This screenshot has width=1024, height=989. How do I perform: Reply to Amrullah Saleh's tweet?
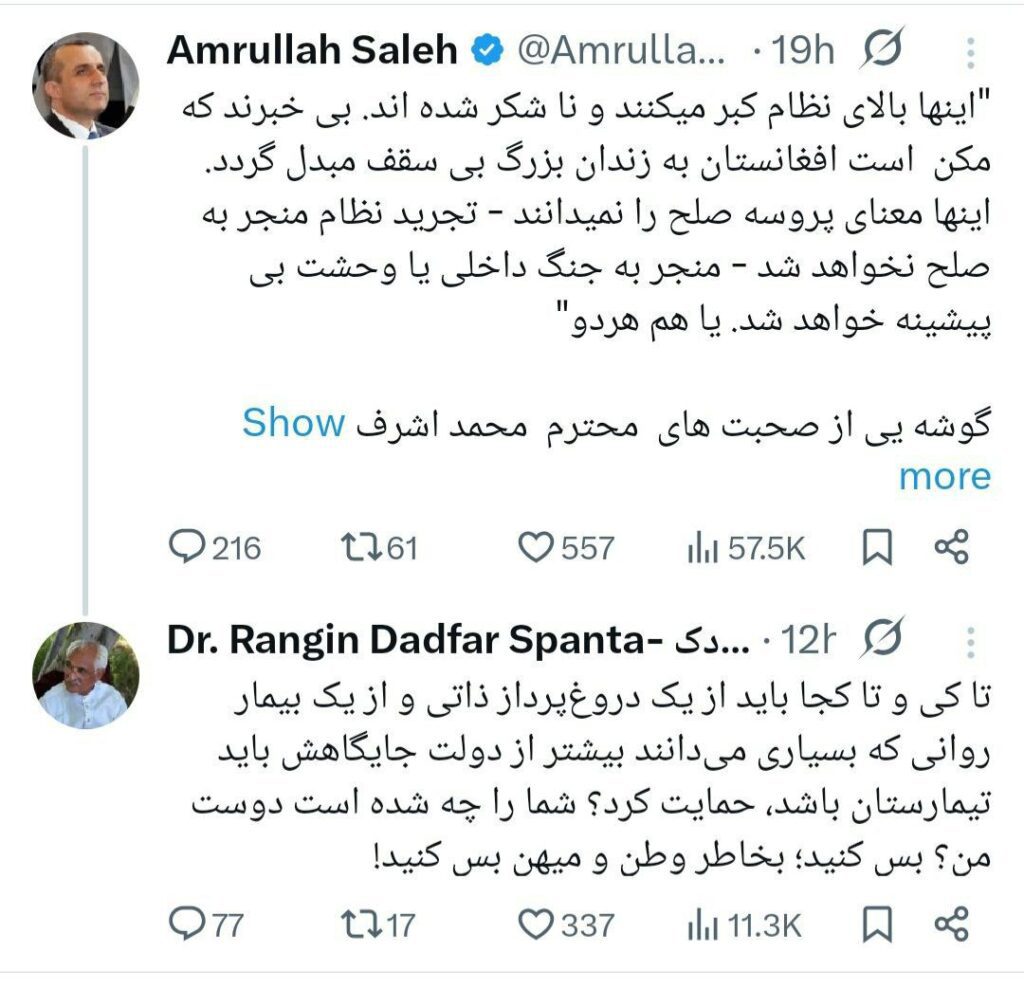pos(186,547)
